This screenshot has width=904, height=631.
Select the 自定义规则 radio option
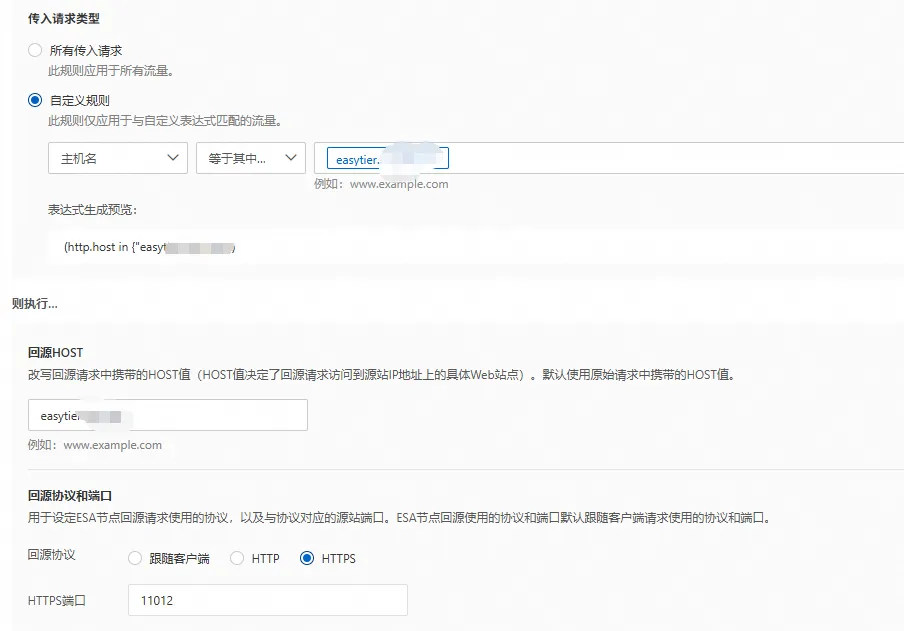(35, 99)
